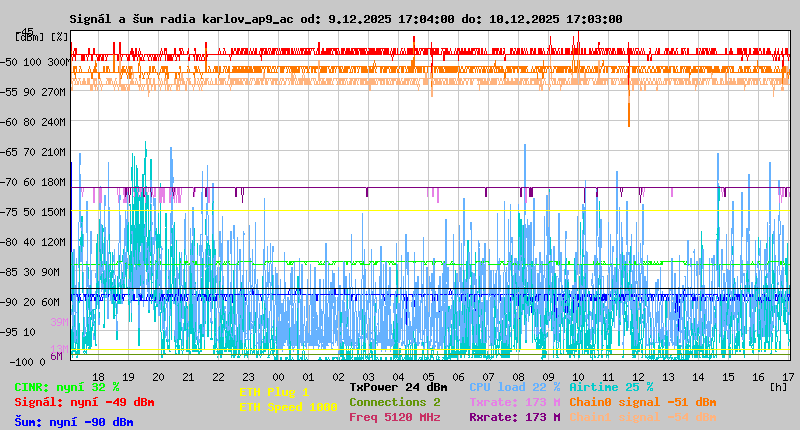The image size is (800, 430).
Task: Select the TxPower 24 dBm label
Action: click(398, 387)
